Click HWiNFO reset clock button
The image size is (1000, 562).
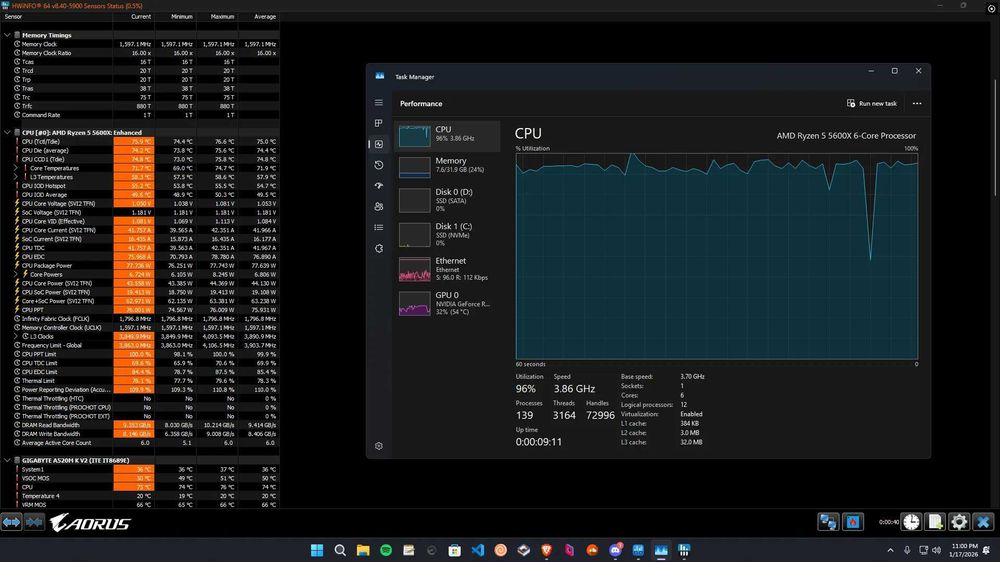(x=911, y=522)
